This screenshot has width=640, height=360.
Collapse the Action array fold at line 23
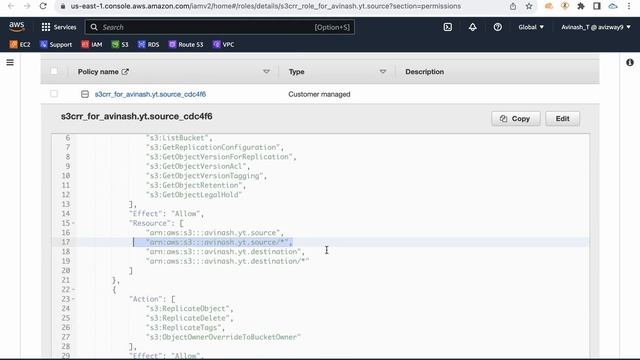(x=73, y=299)
